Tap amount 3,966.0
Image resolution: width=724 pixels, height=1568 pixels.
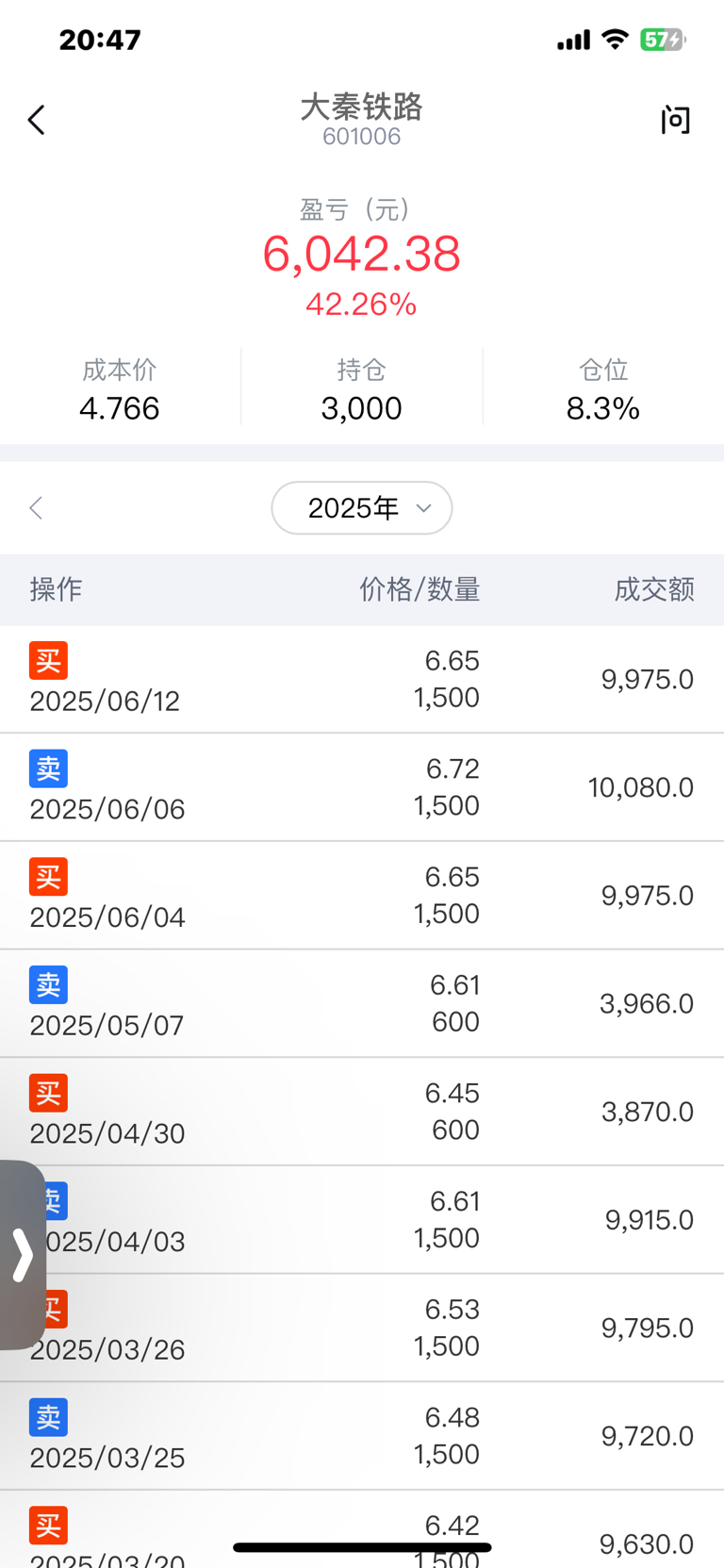coord(647,1003)
